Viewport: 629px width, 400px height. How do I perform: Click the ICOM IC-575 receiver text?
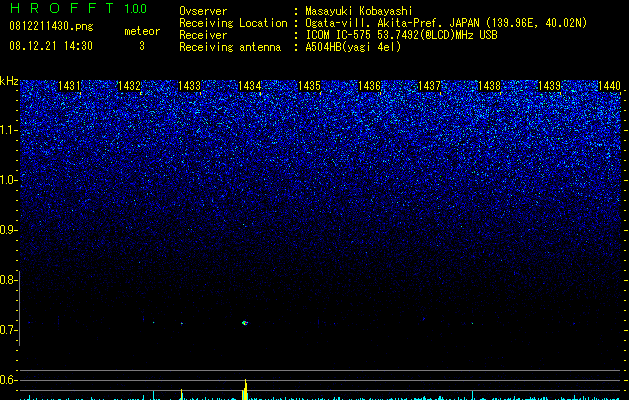(x=401, y=35)
